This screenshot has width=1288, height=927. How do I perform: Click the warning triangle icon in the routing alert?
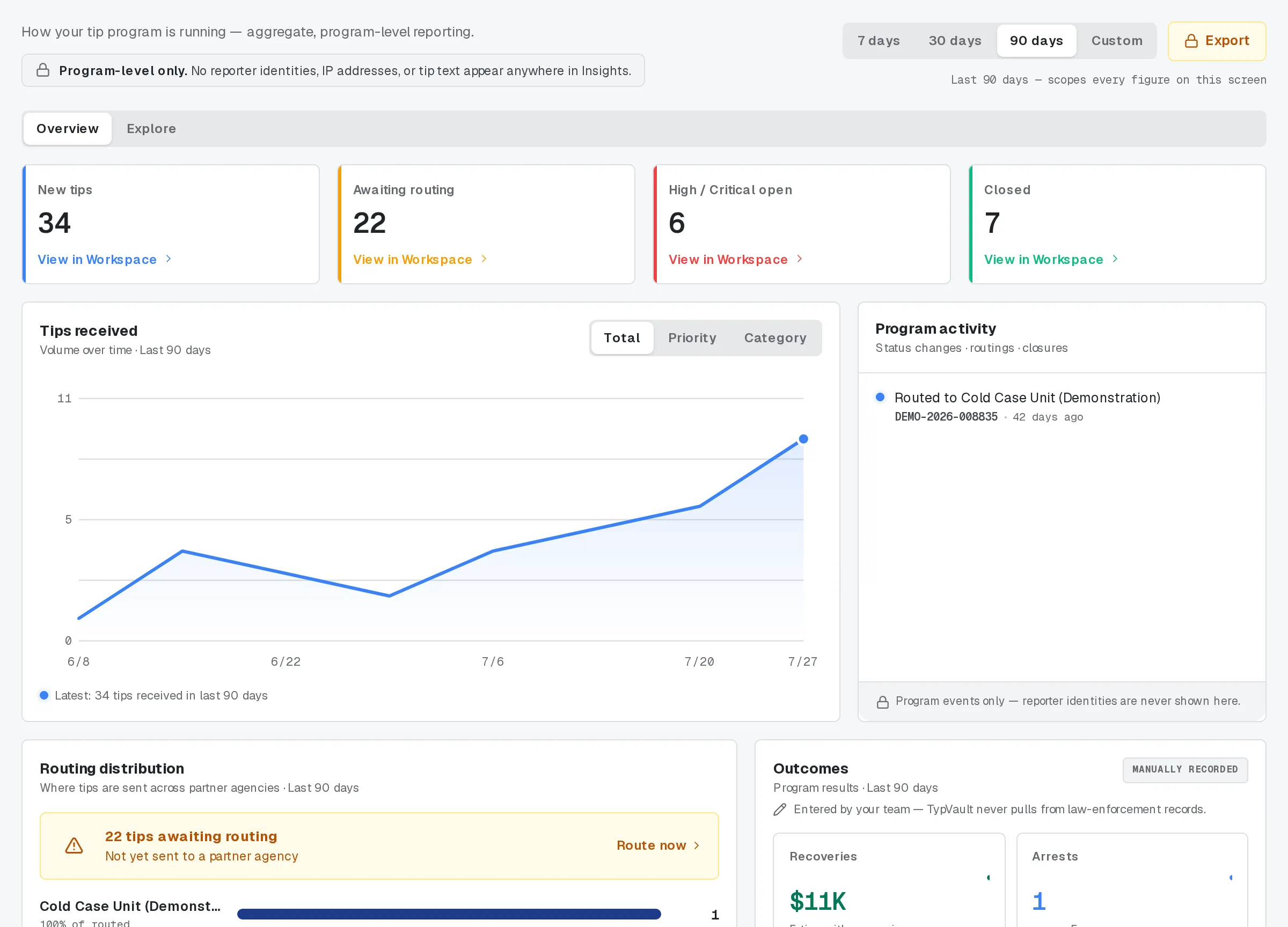[x=74, y=846]
